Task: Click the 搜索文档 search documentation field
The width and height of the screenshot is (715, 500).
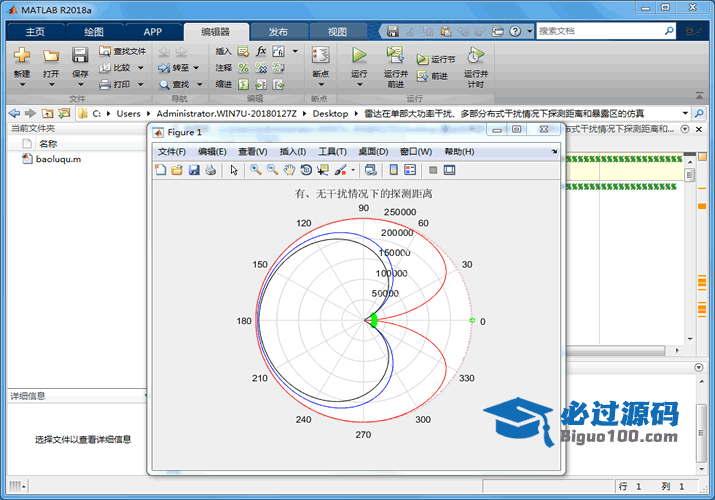Action: pyautogui.click(x=600, y=31)
